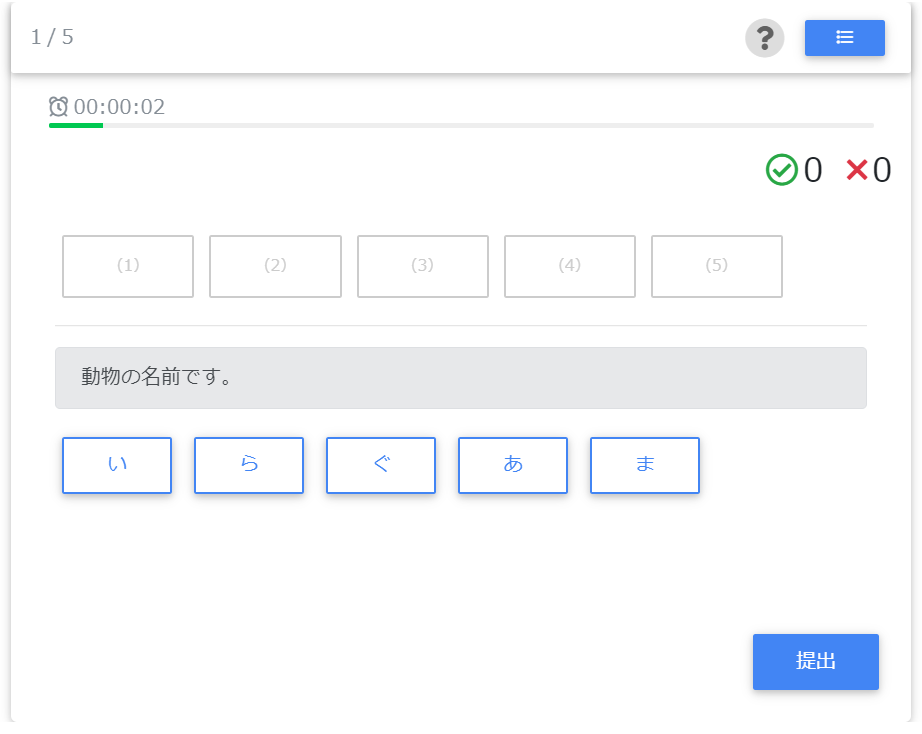Click the red incorrect-answers X icon

click(857, 170)
